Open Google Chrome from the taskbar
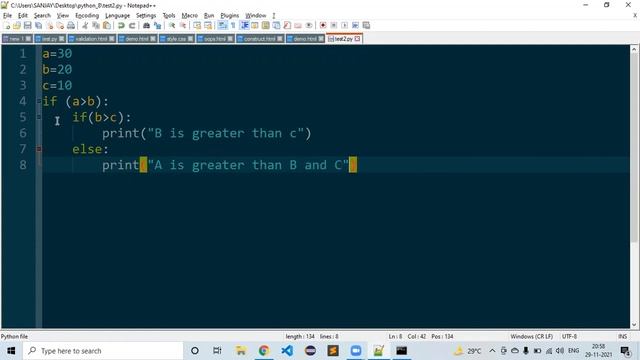This screenshot has height=360, width=640. coord(264,351)
